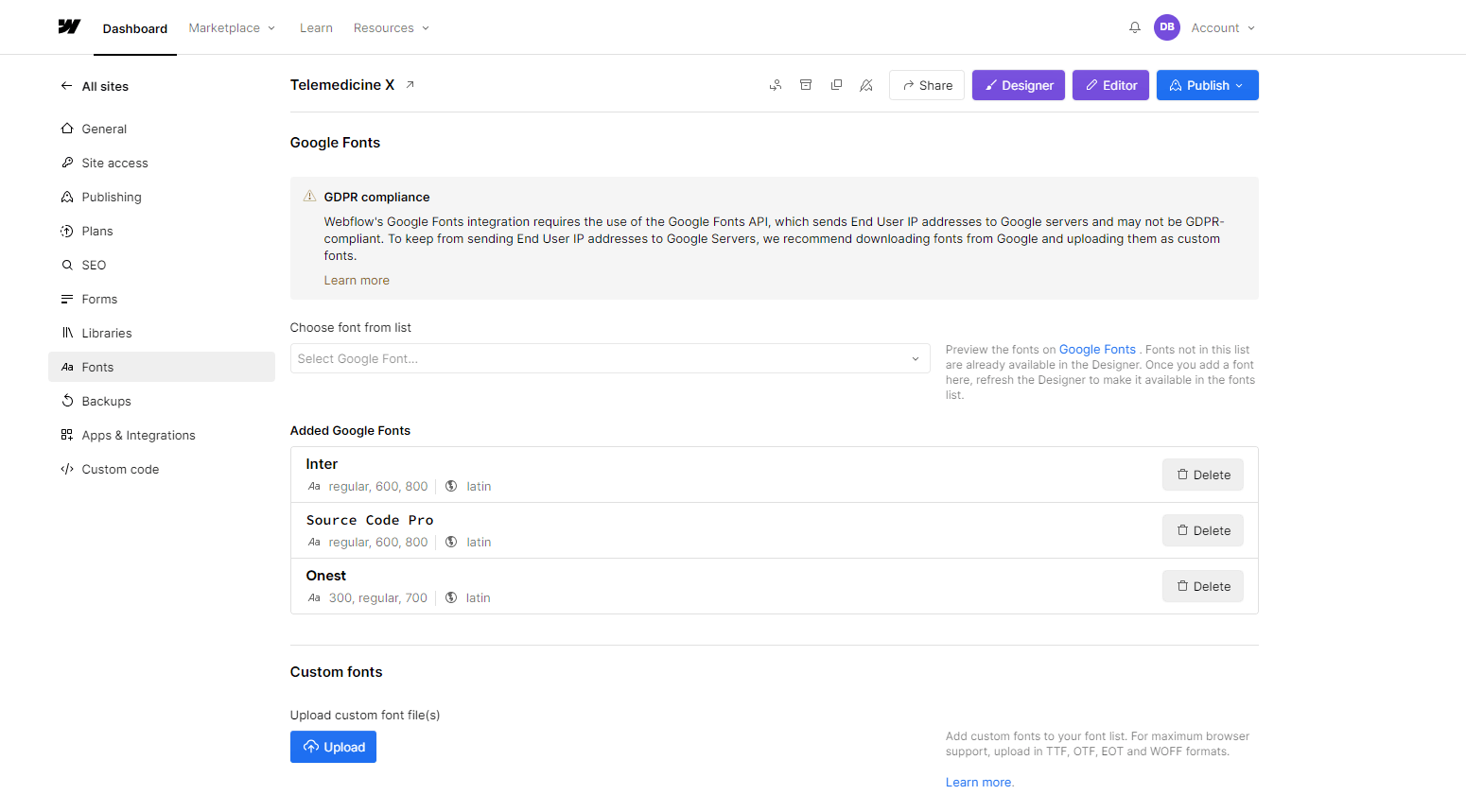
Task: Open Backups in sidebar
Action: [x=162, y=401]
